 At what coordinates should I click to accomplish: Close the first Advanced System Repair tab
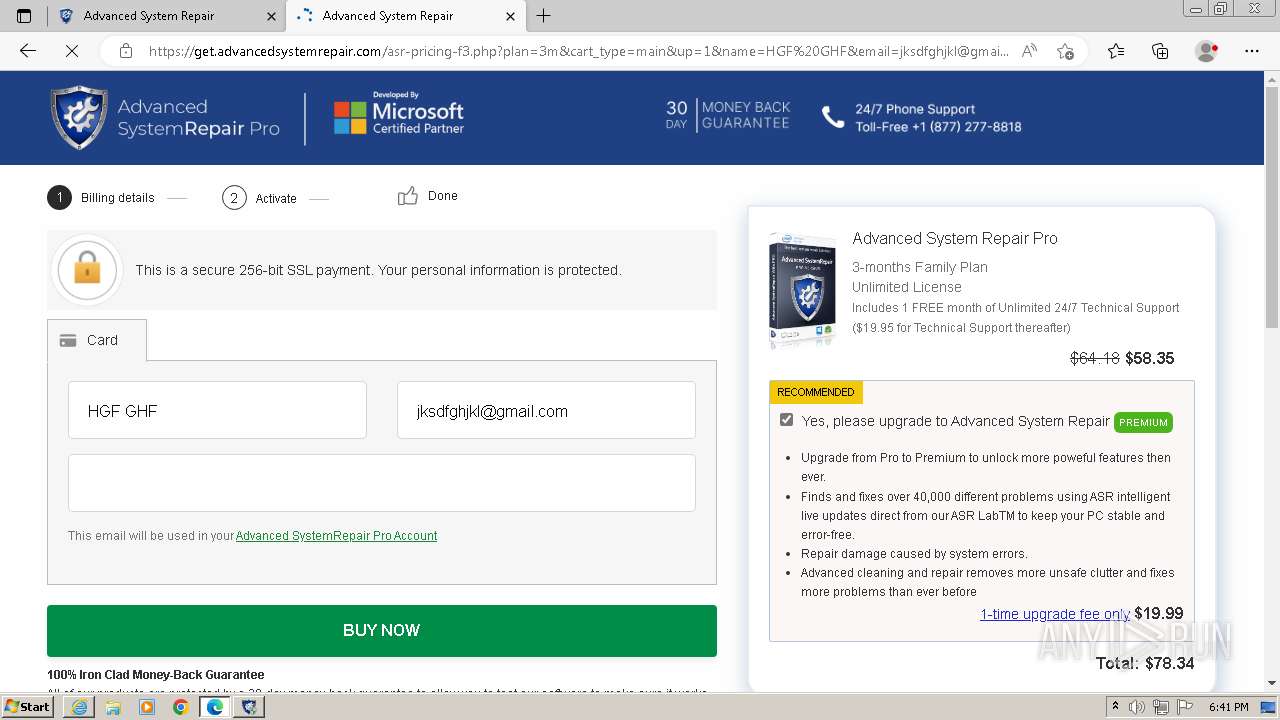271,16
